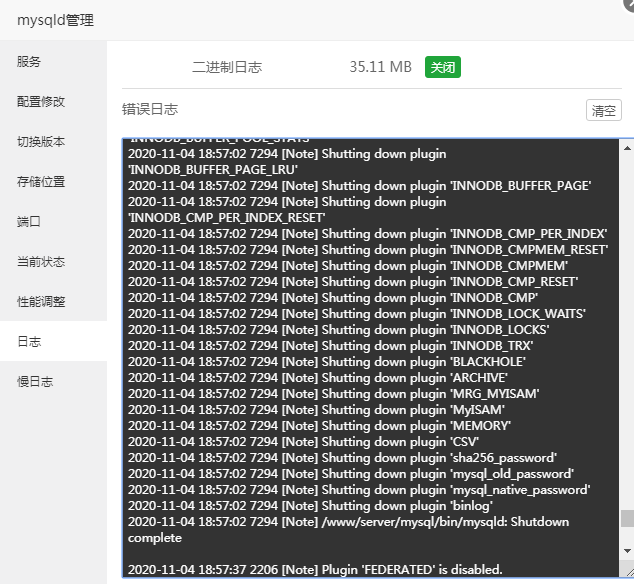Click the textarea resize grip corner
The image size is (634, 584).
(x=629, y=571)
